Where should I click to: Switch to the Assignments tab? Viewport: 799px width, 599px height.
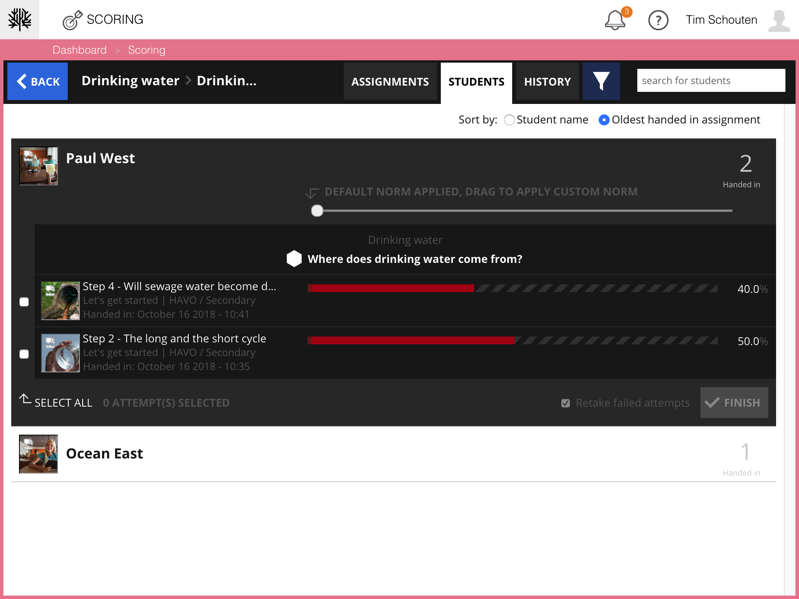pyautogui.click(x=390, y=82)
